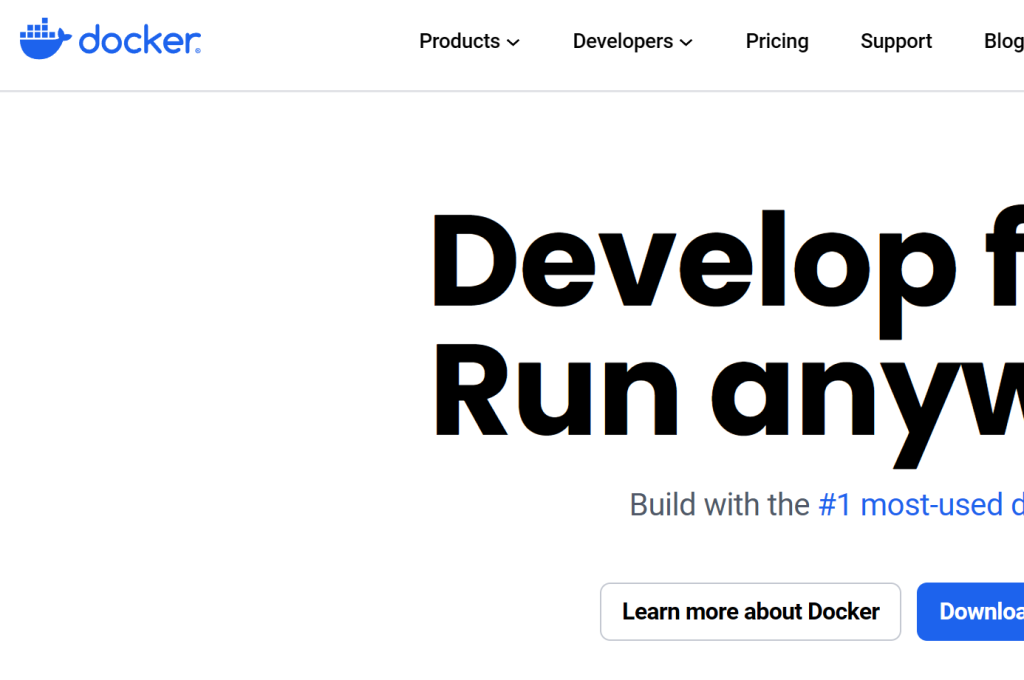Click the 'Build with the' subtitle text

tap(720, 504)
